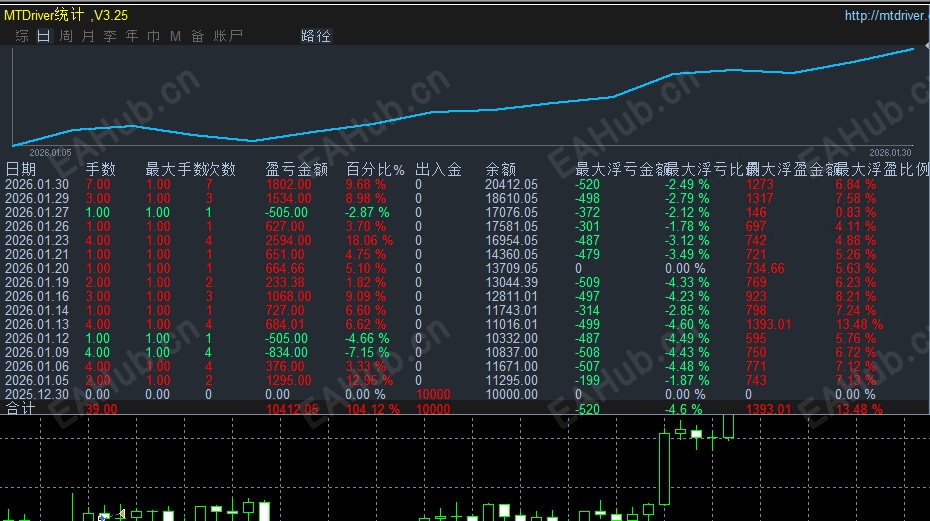
Task: Open the http://mtdriver website link
Action: point(887,15)
